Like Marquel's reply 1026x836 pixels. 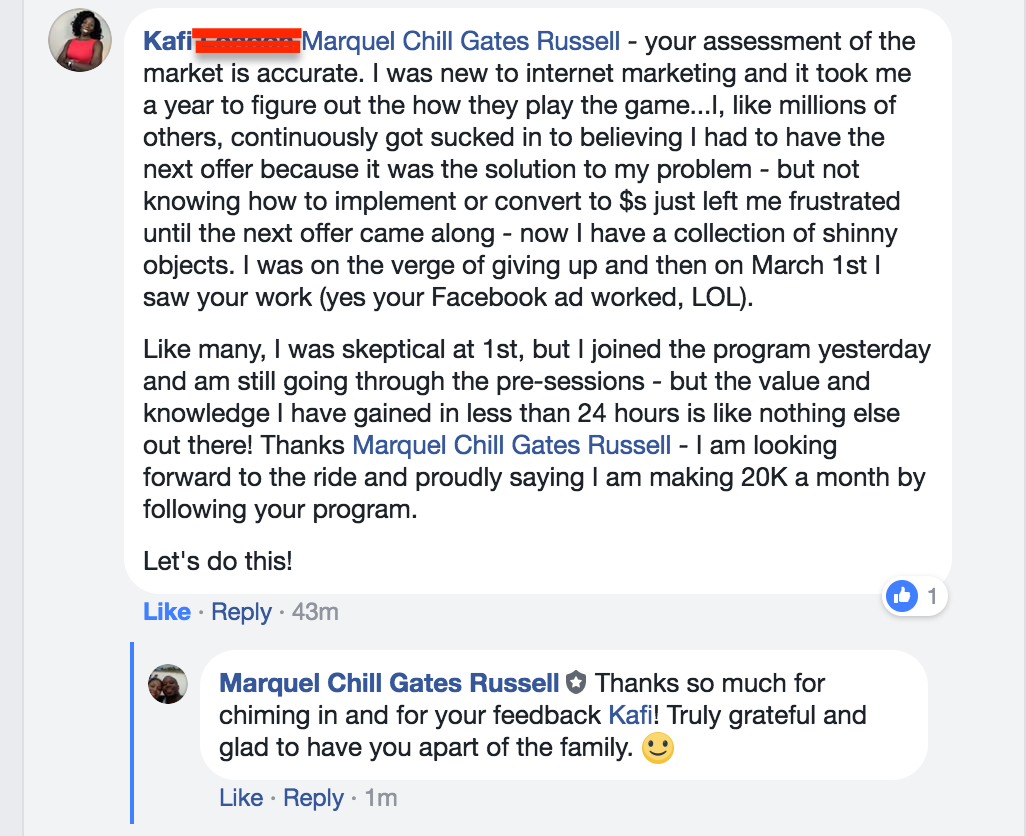[x=241, y=798]
